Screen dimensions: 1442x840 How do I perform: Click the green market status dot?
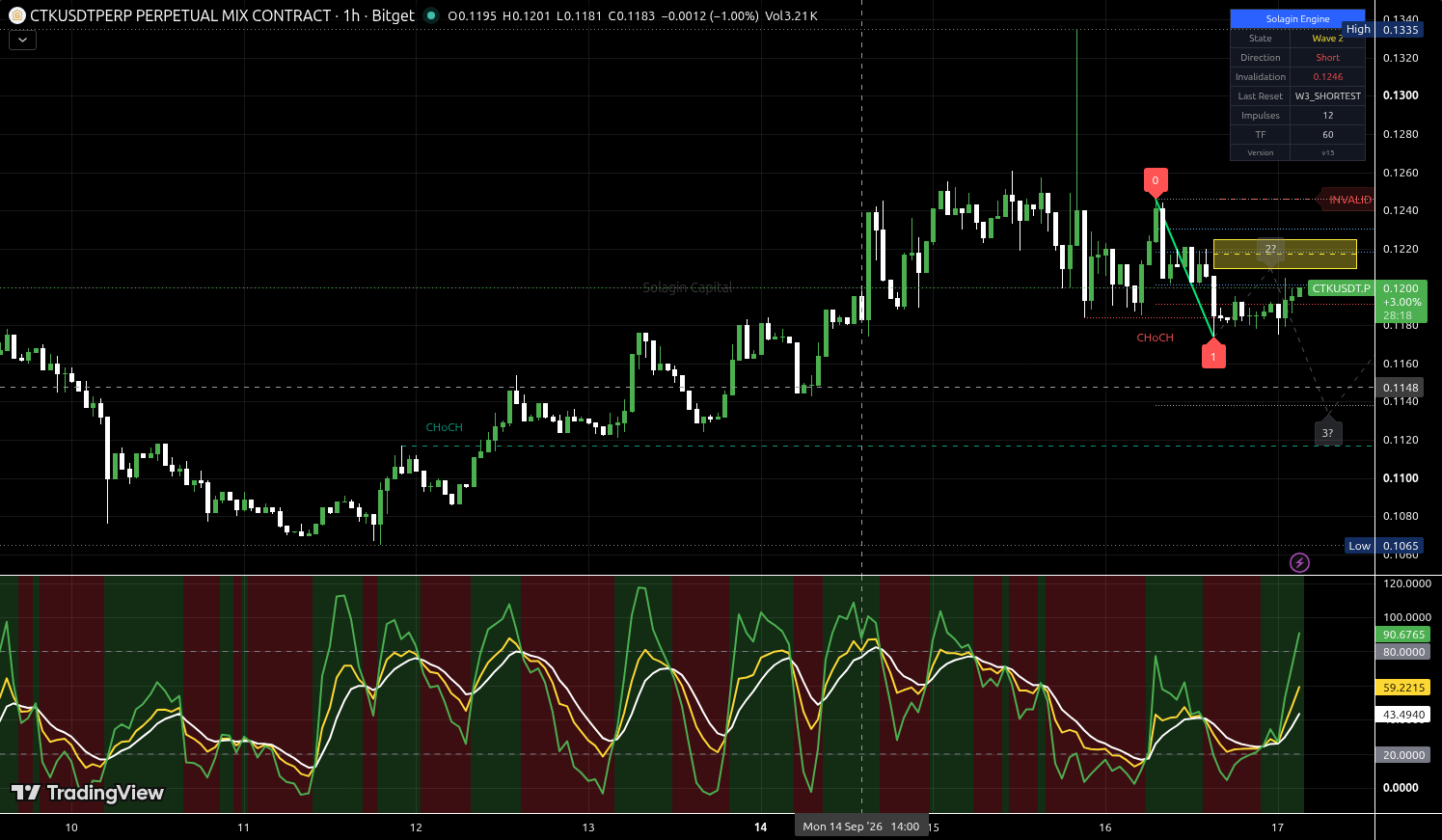431,15
